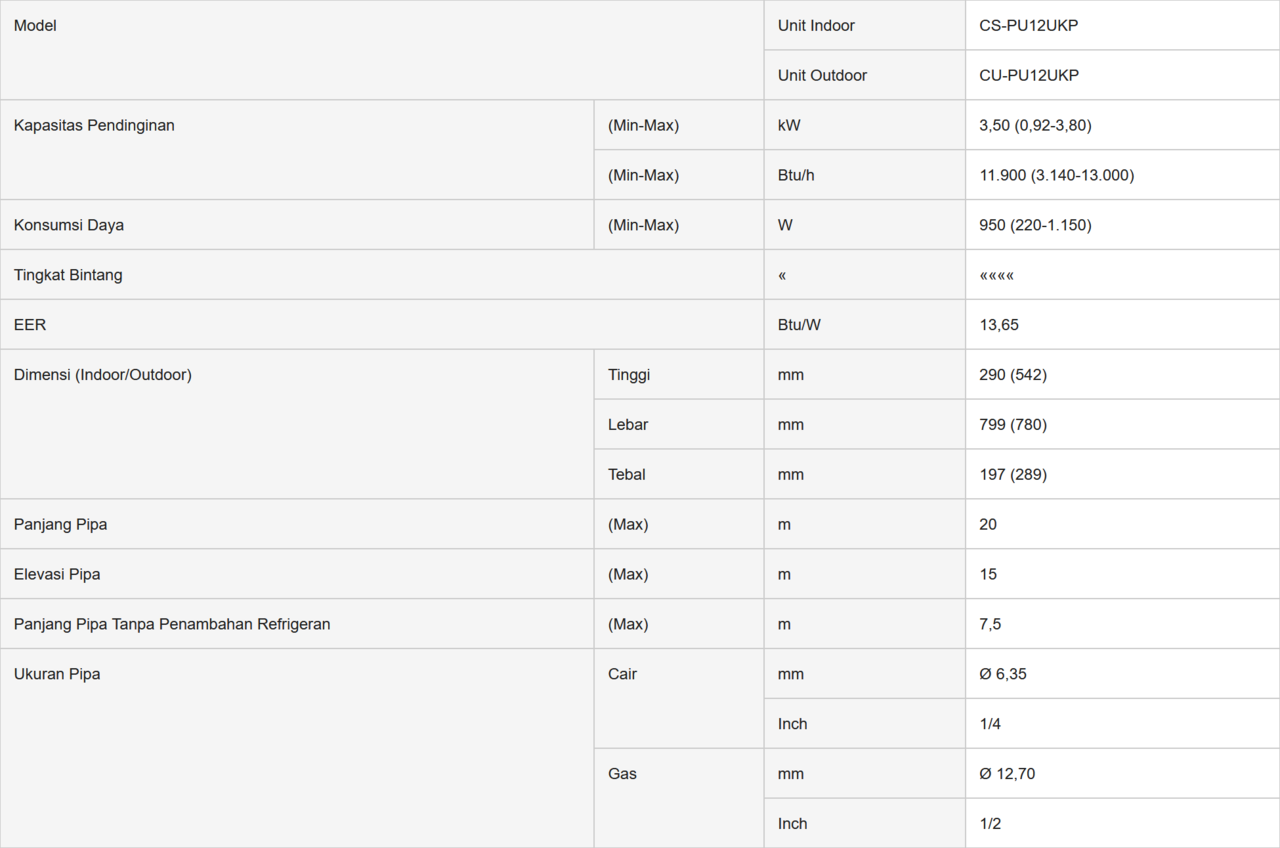Select the four-star rating value cell
The width and height of the screenshot is (1280, 848).
pyautogui.click(x=997, y=276)
